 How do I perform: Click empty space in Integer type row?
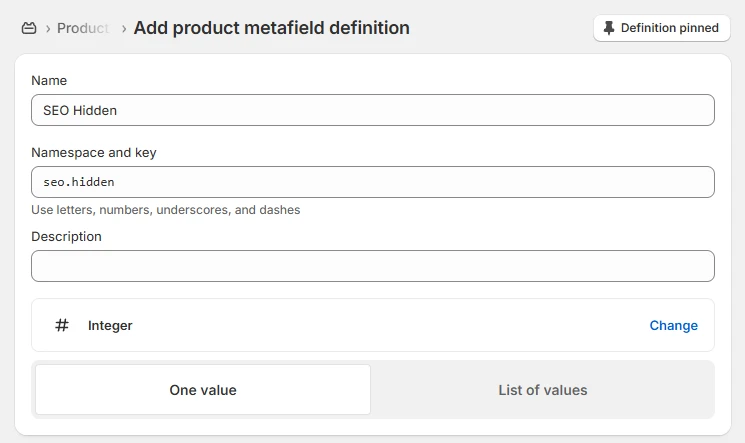click(380, 325)
